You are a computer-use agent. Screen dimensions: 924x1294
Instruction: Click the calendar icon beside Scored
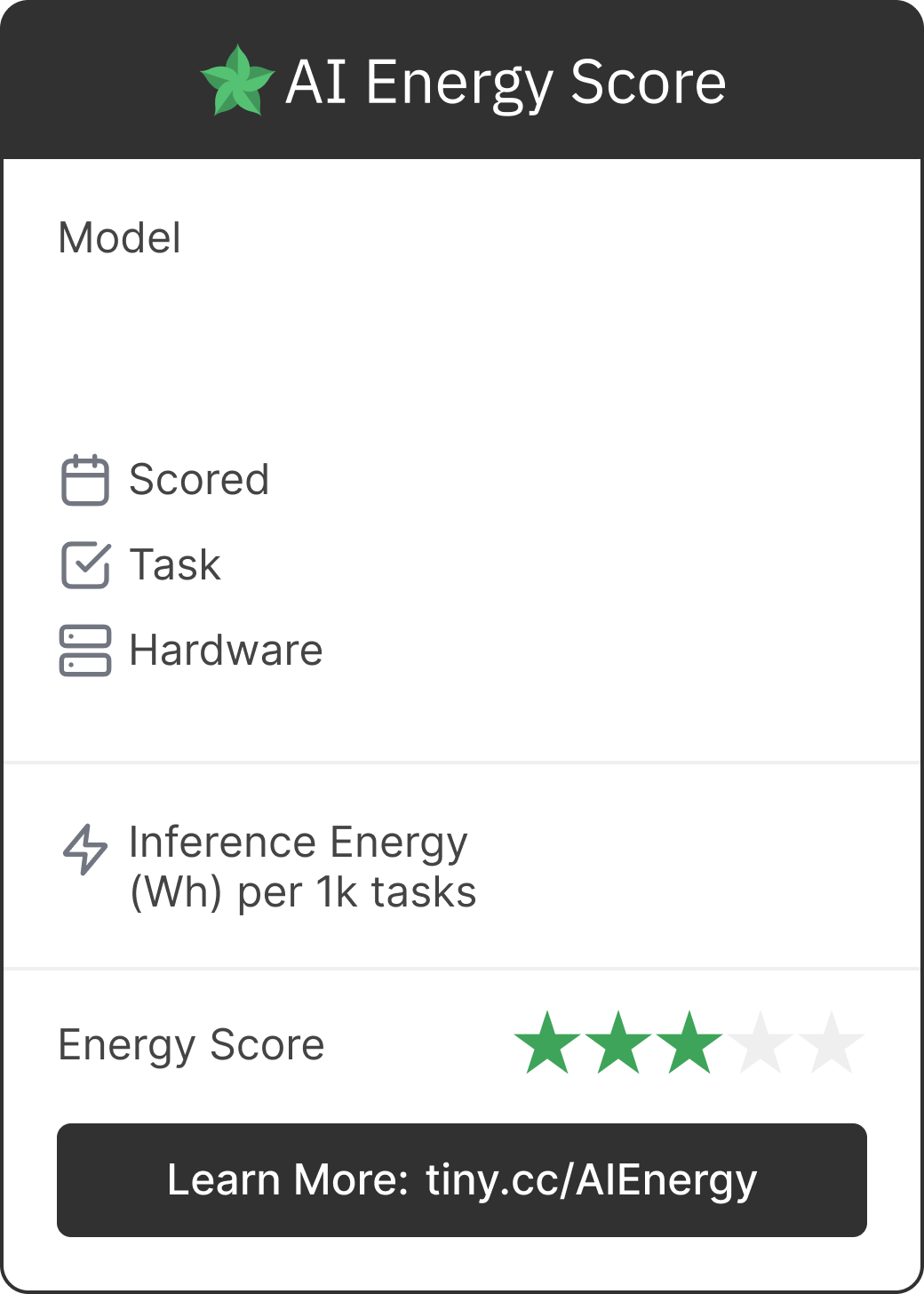point(85,480)
